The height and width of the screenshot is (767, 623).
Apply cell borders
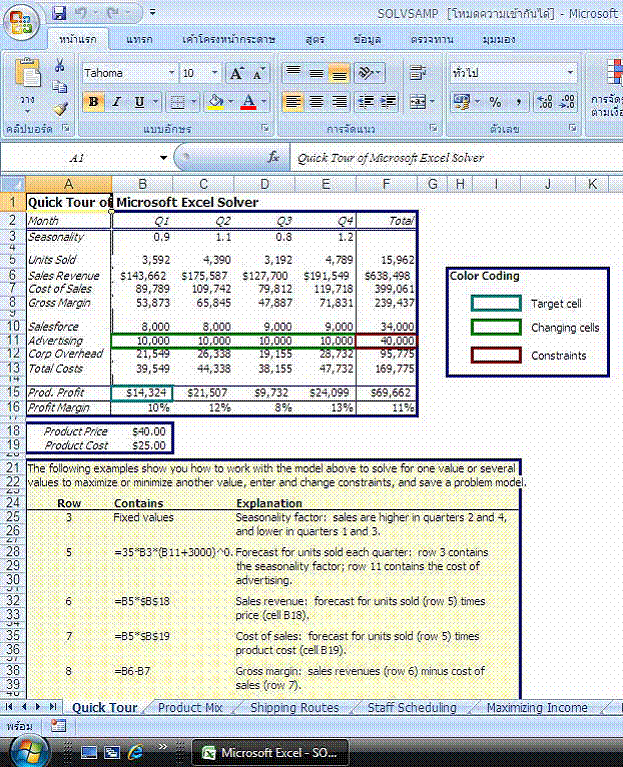click(178, 102)
